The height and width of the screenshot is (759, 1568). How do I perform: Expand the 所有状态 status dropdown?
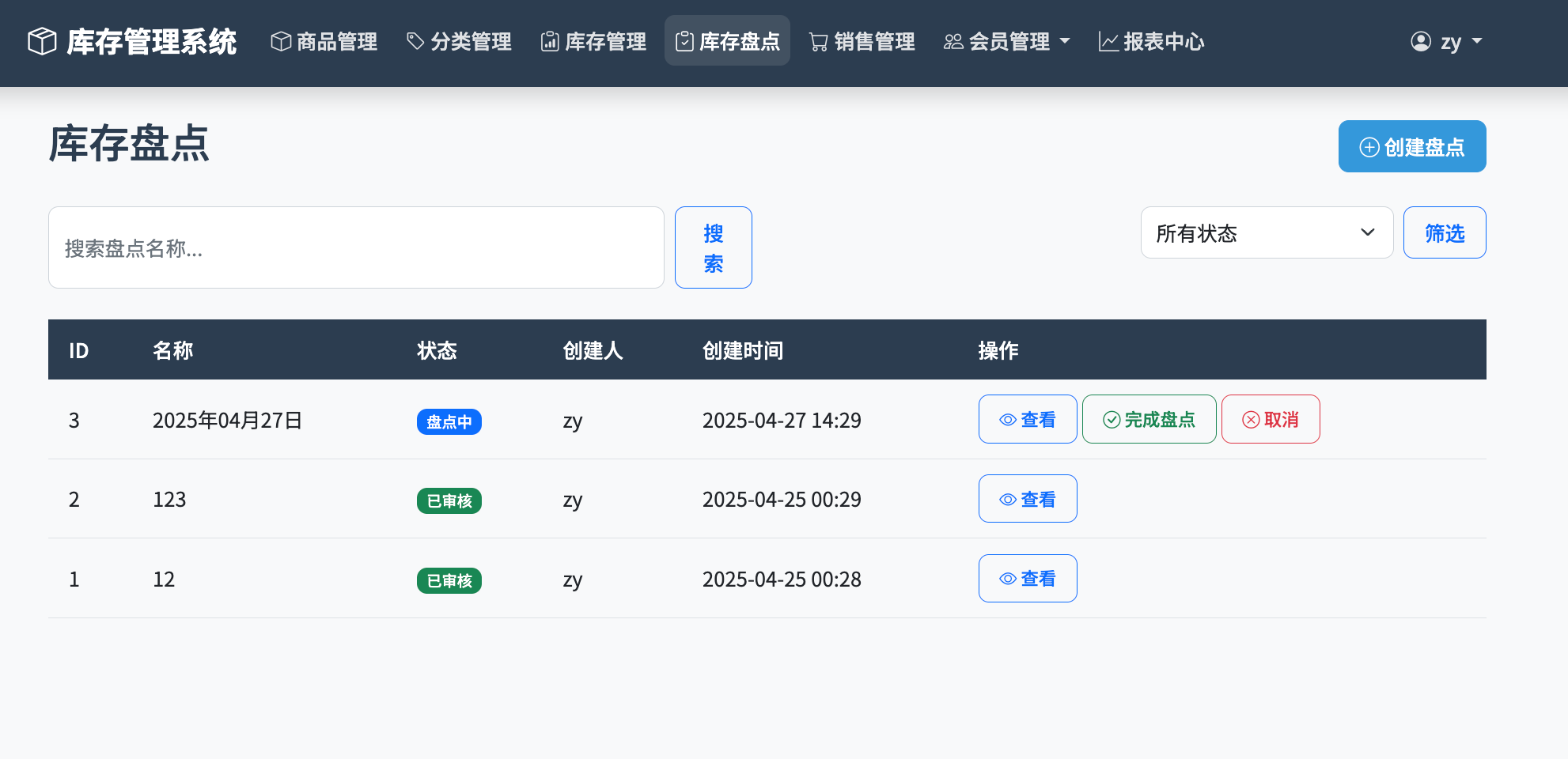(x=1267, y=233)
